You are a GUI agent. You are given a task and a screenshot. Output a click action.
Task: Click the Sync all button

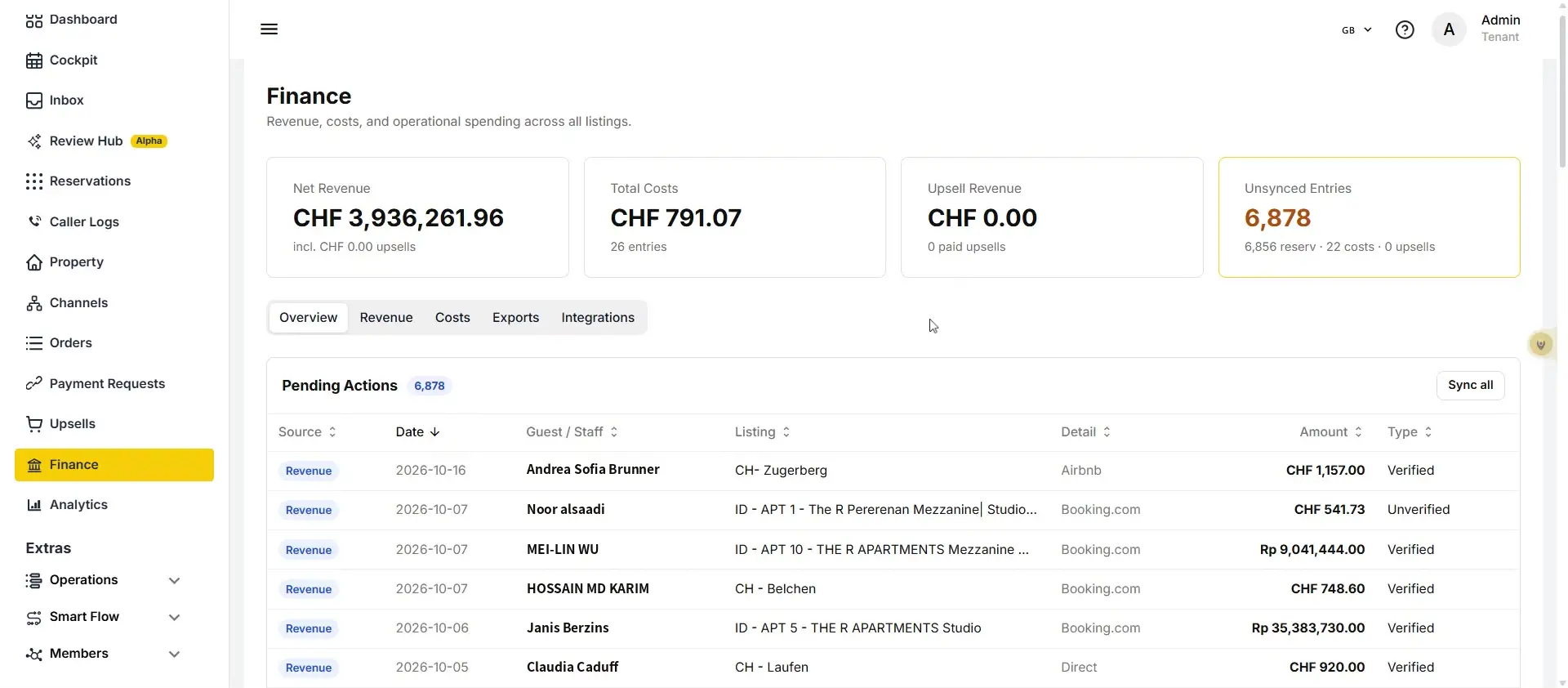click(x=1470, y=386)
